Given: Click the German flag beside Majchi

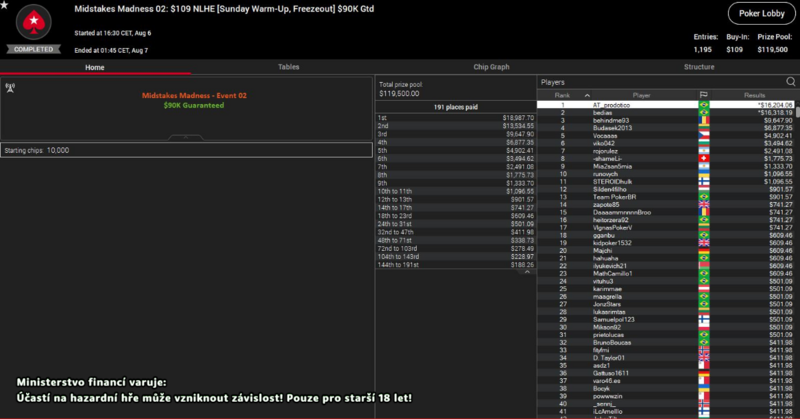Looking at the screenshot, I should click(704, 250).
